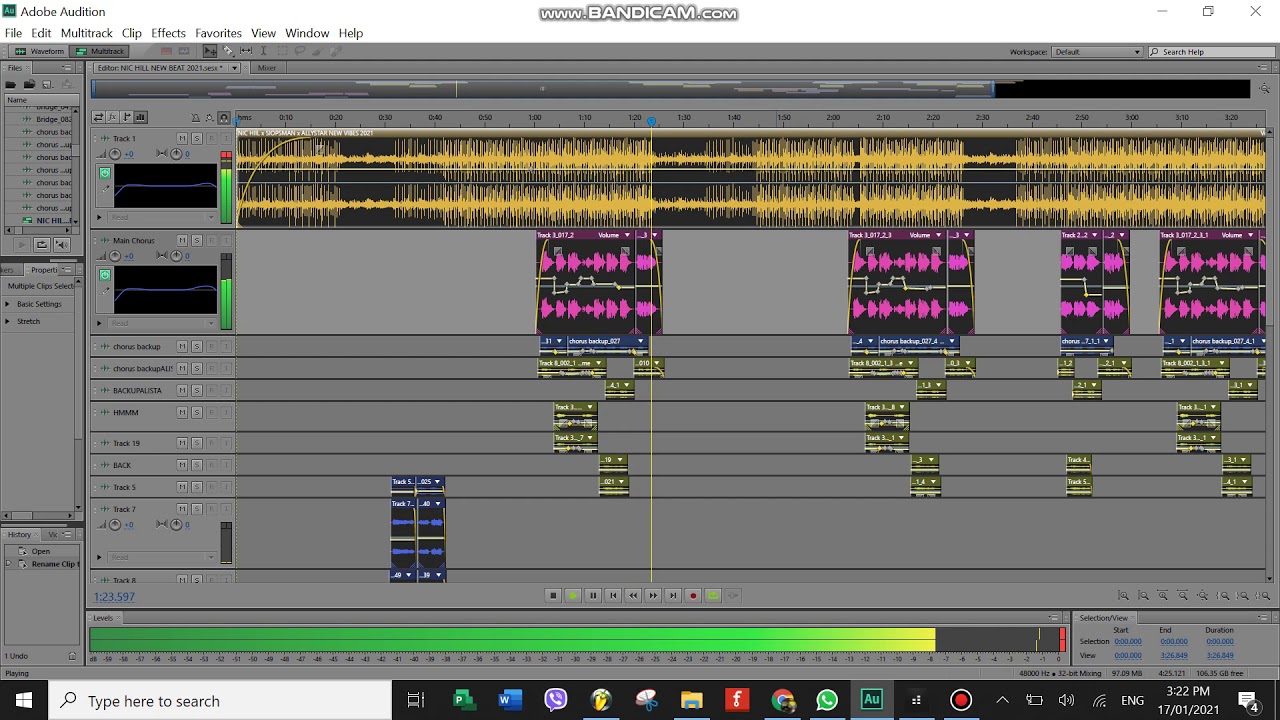
Task: Switch to the History tab
Action: click(x=20, y=535)
